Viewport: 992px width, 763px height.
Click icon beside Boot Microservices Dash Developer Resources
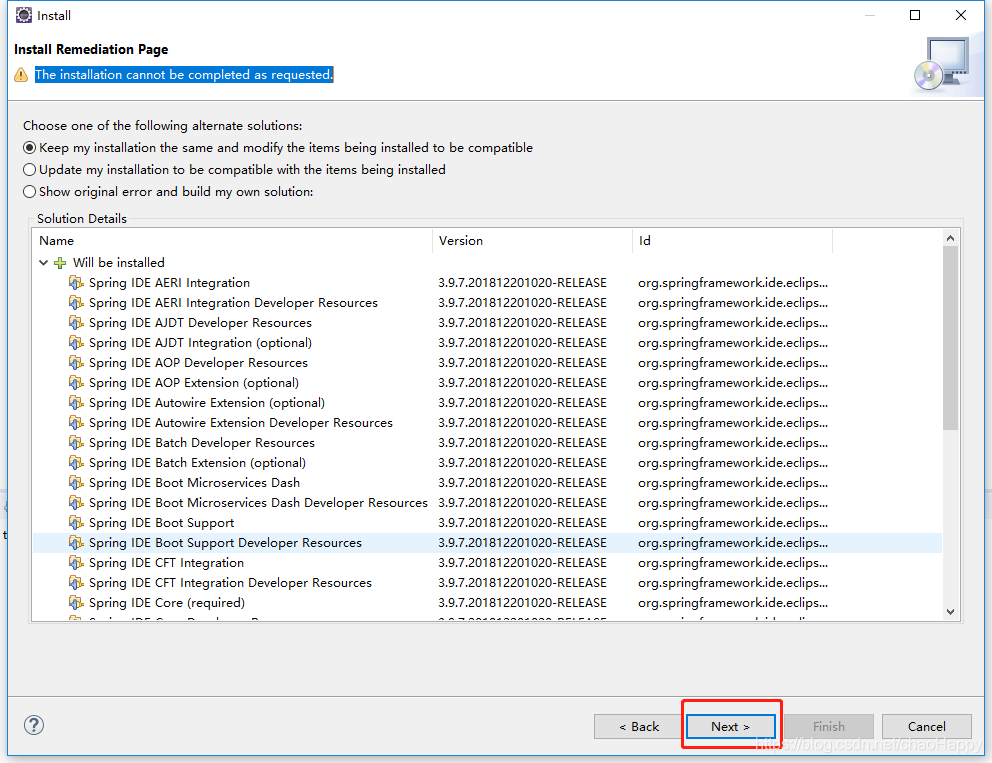[76, 502]
